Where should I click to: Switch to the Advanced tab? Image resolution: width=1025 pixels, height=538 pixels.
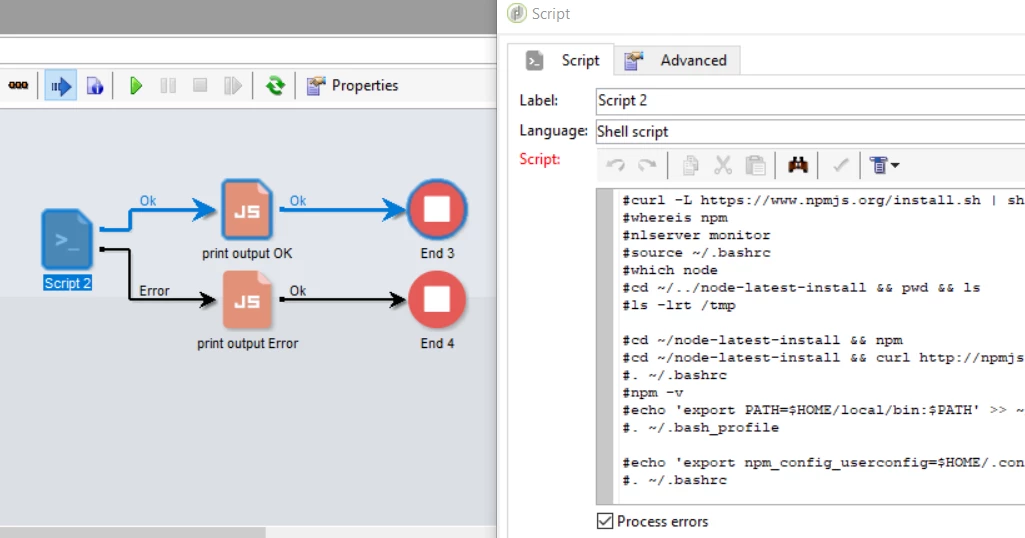point(677,60)
